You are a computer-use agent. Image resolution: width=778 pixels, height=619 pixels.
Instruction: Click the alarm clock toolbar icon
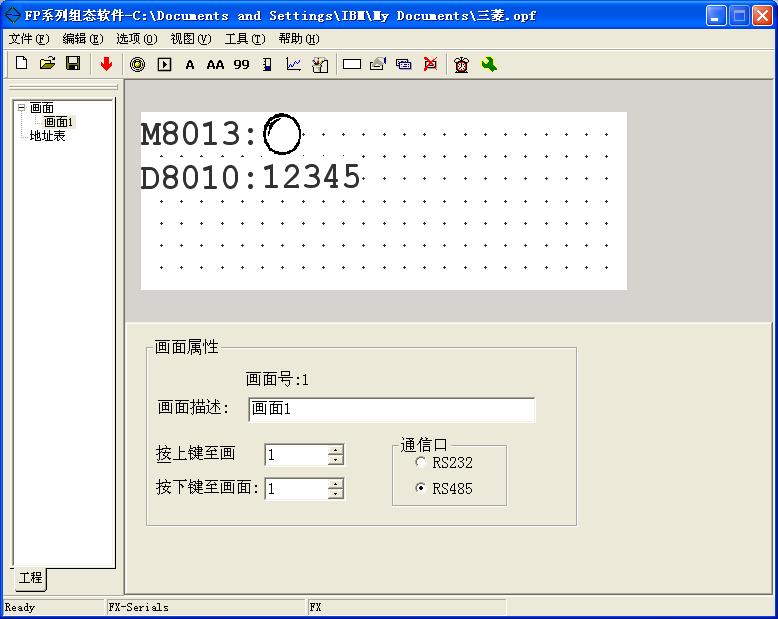[x=461, y=64]
